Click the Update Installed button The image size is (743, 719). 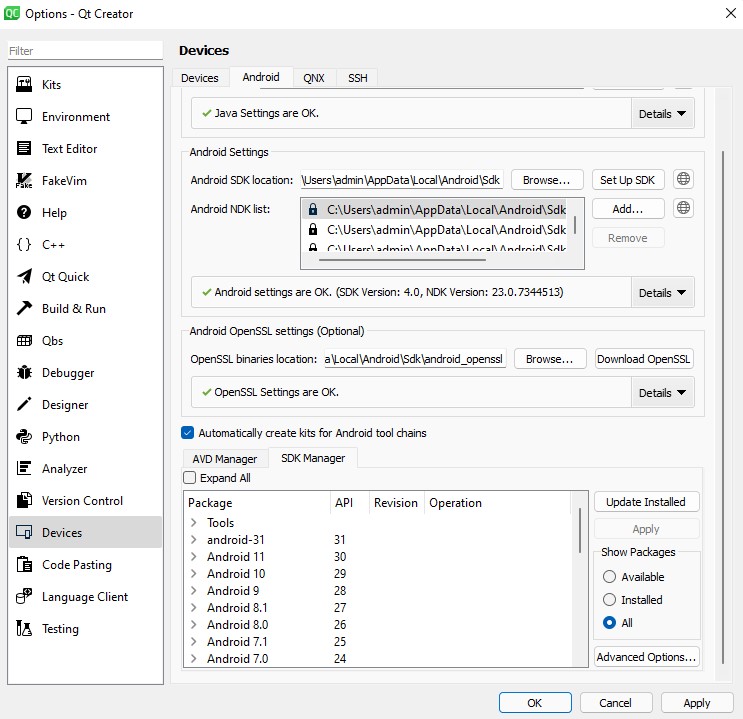pos(646,502)
